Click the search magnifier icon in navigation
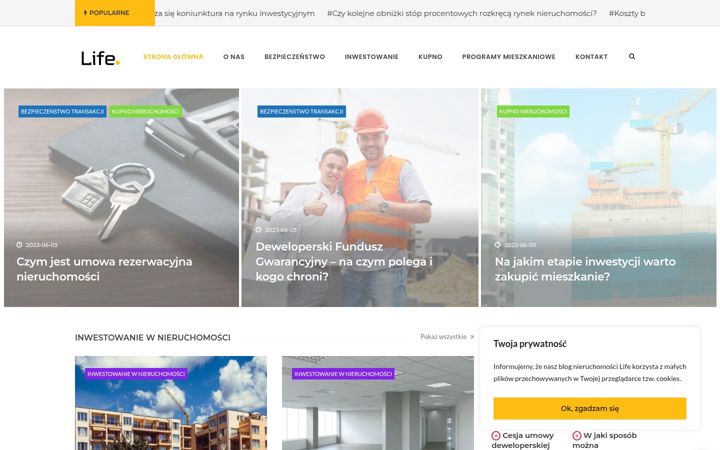The width and height of the screenshot is (720, 450). pos(632,56)
